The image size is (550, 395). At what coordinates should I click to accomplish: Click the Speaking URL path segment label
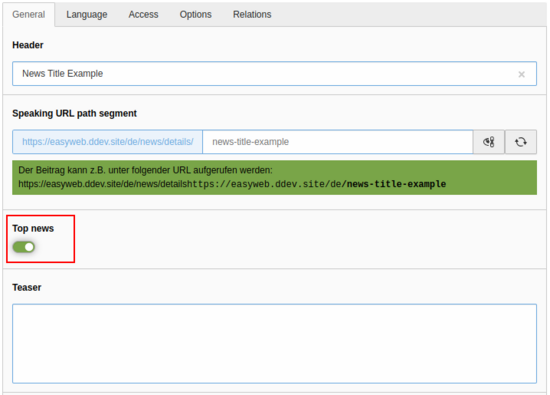(74, 113)
